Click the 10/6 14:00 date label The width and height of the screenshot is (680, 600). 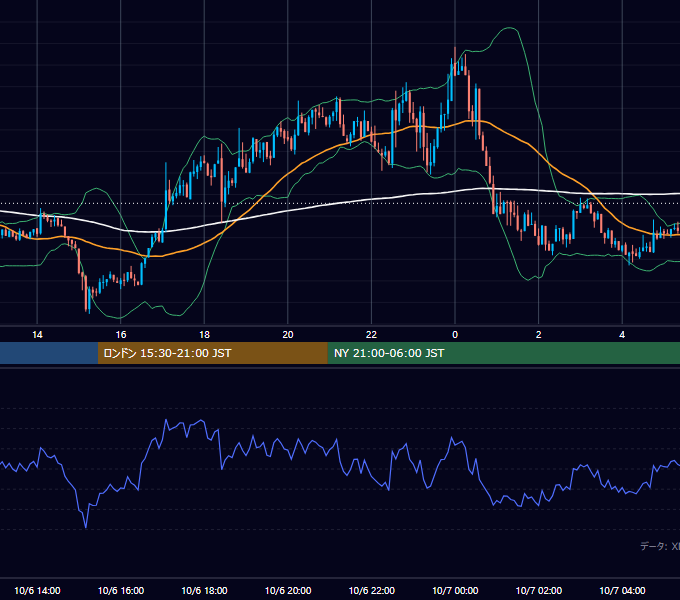click(x=37, y=590)
